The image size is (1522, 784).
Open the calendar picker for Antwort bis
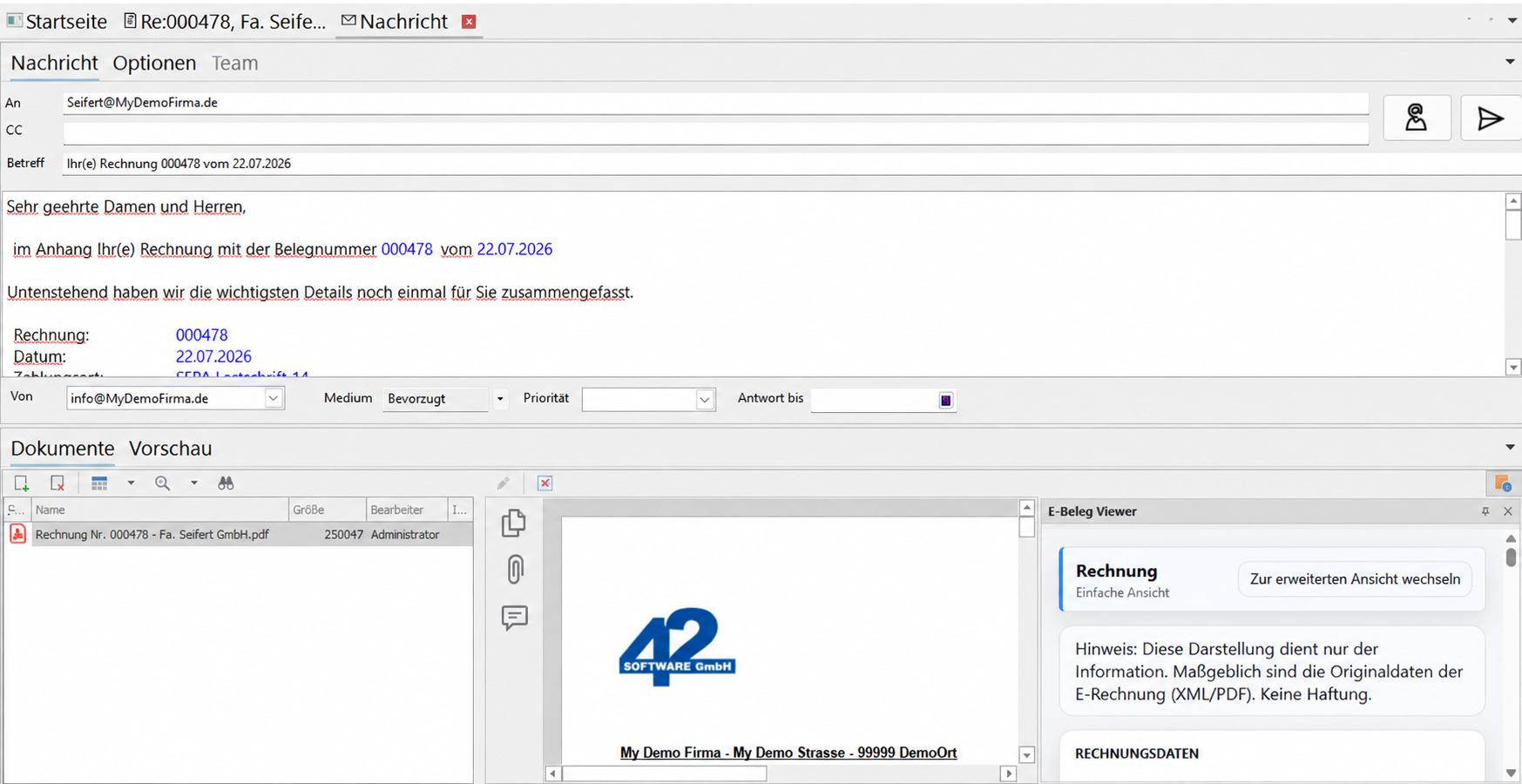tap(945, 400)
